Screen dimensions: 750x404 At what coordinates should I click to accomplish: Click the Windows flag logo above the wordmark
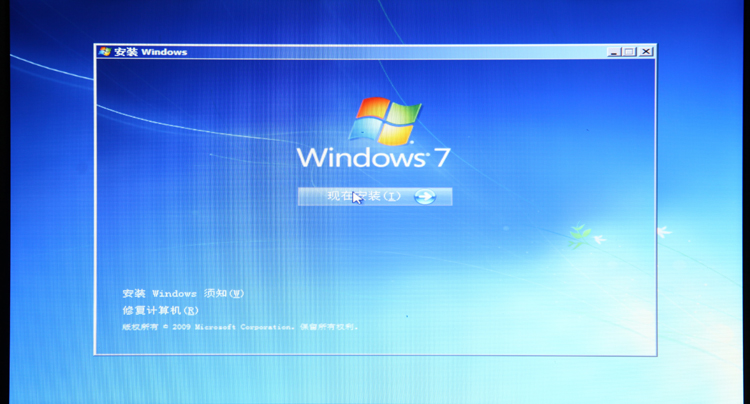coord(384,122)
